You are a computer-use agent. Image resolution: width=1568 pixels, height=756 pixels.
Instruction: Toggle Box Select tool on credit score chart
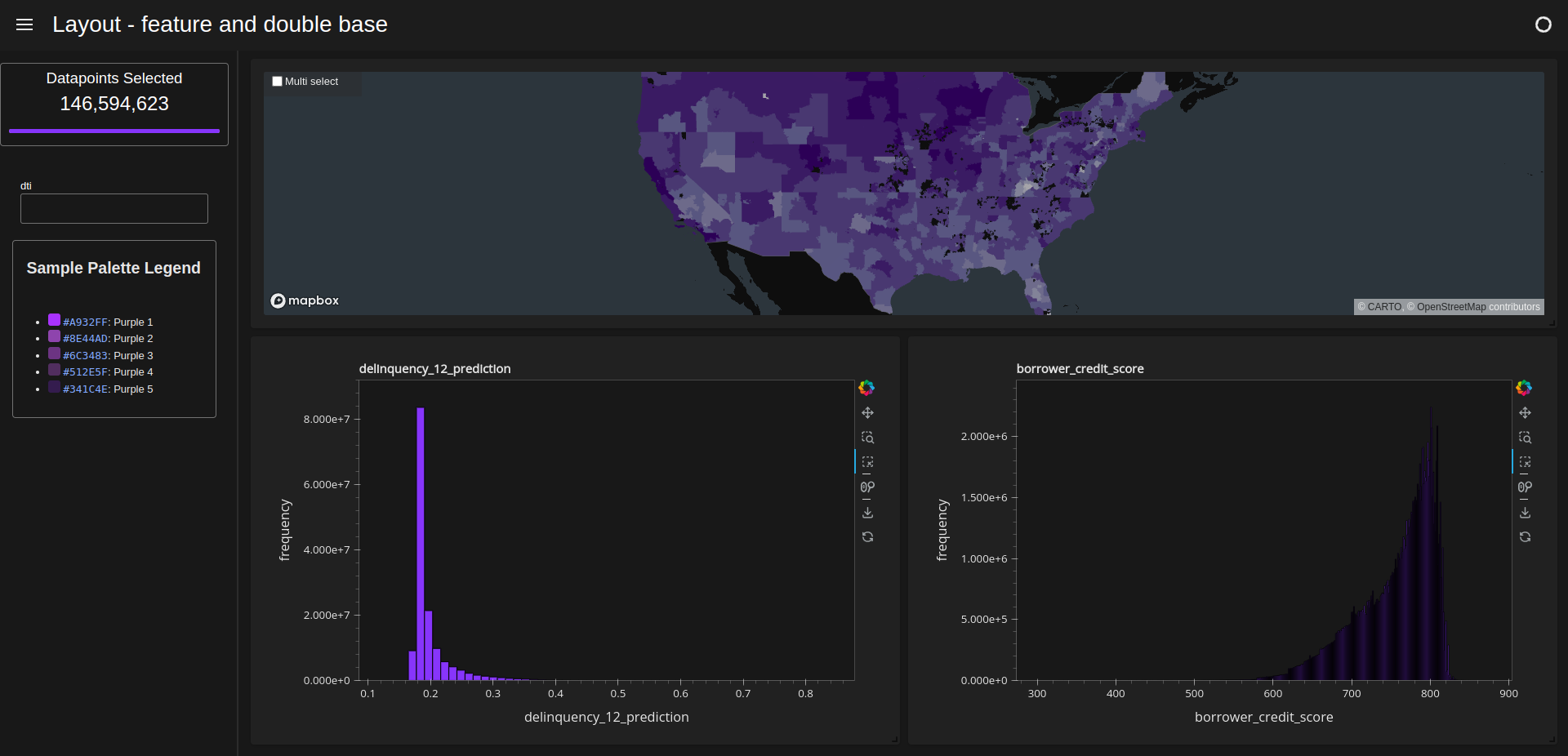coord(1525,462)
